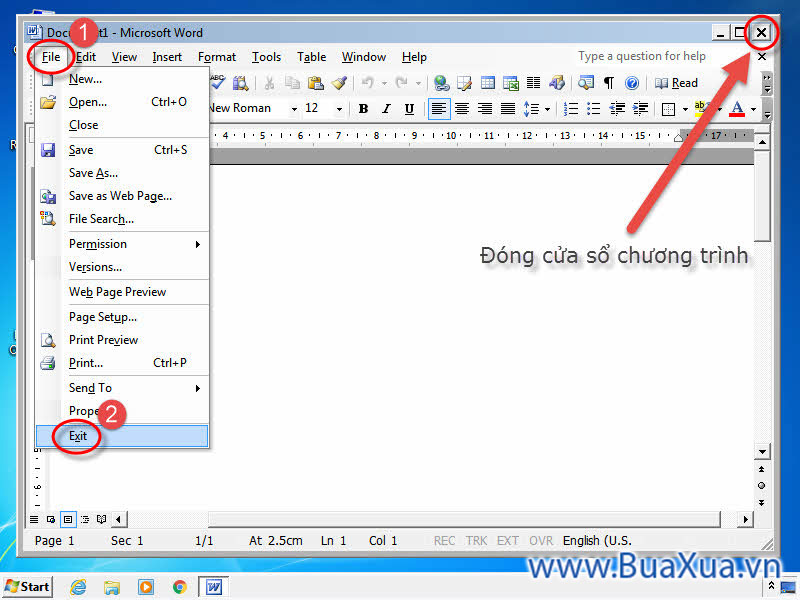Screen dimensions: 800x600
Task: Switch to Web Layout View button
Action: pyautogui.click(x=51, y=519)
